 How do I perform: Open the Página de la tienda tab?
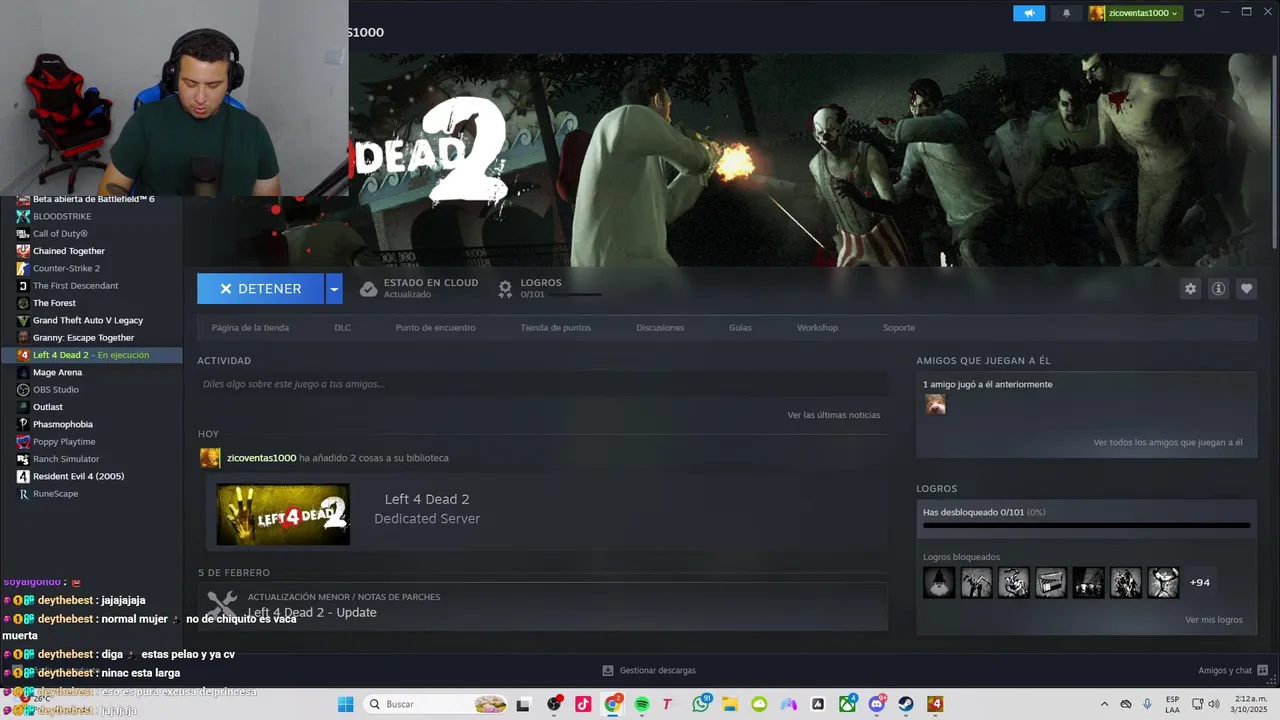click(250, 328)
